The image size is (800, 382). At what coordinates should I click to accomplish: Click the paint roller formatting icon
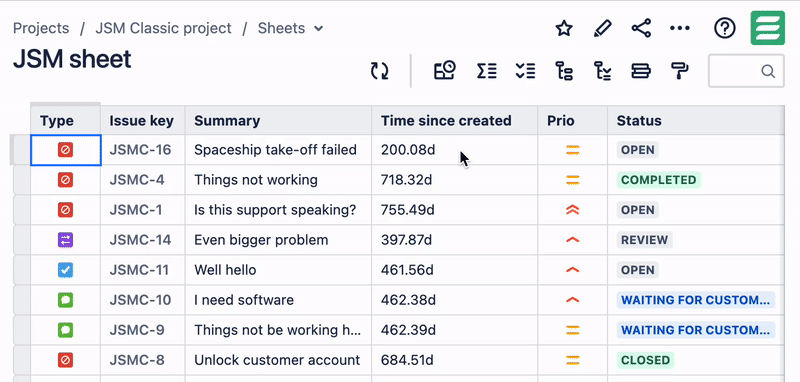[x=680, y=71]
